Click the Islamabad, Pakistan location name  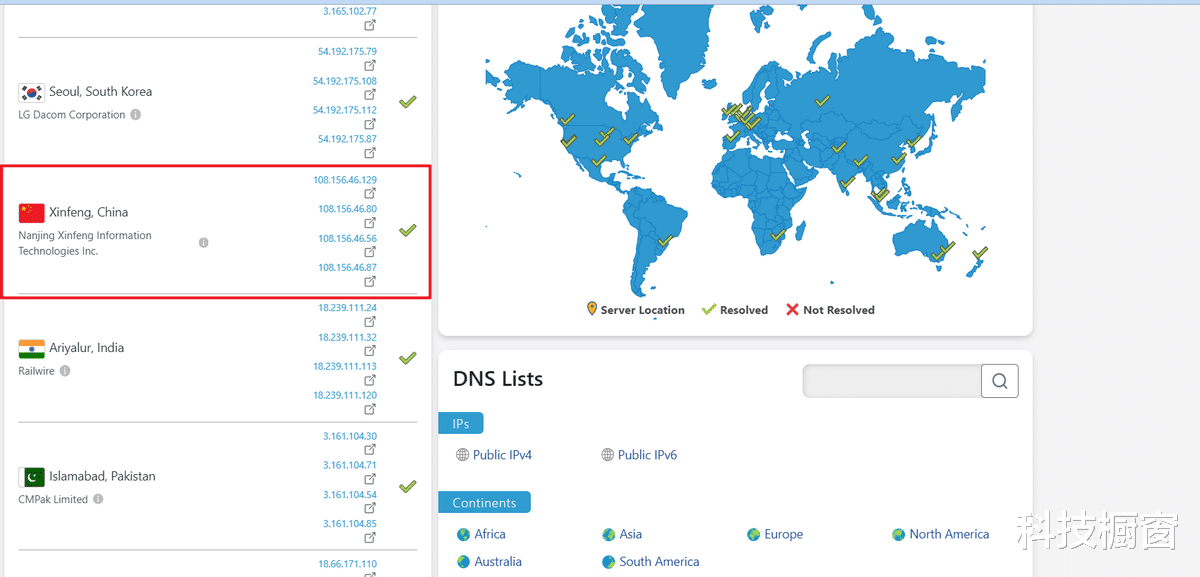[x=103, y=476]
